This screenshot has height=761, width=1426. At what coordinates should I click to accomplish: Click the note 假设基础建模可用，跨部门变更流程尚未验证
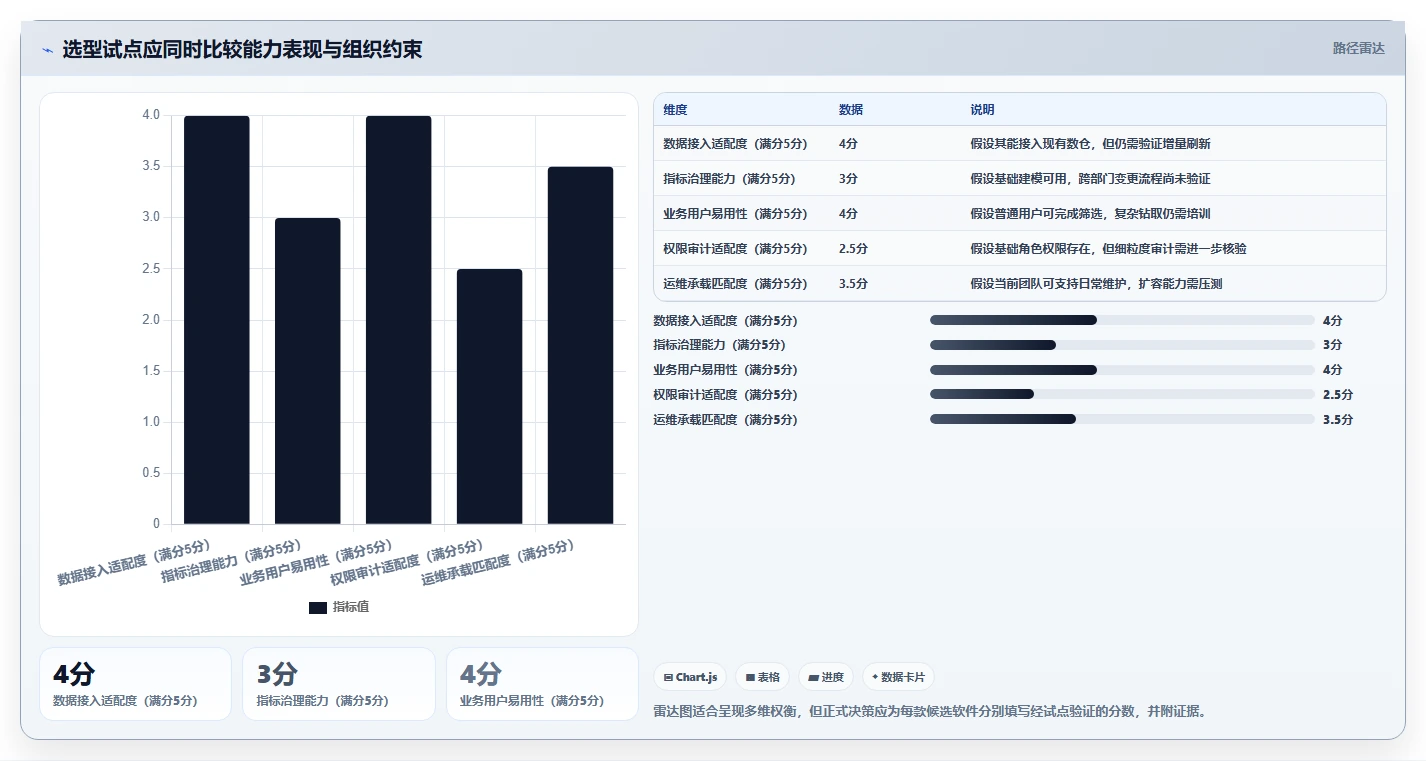[x=1090, y=179]
